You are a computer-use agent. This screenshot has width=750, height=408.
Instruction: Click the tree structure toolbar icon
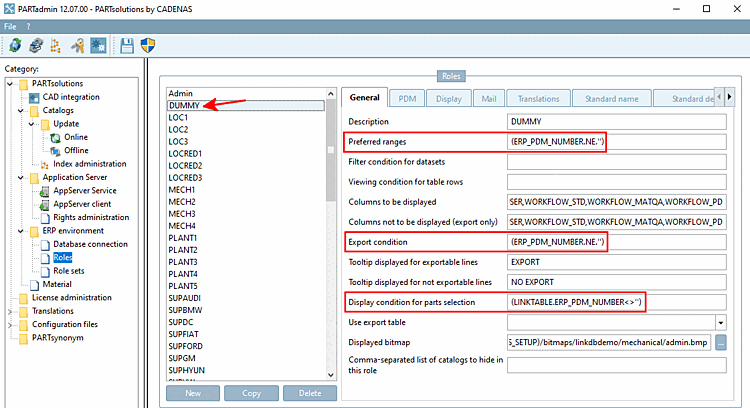(x=56, y=45)
